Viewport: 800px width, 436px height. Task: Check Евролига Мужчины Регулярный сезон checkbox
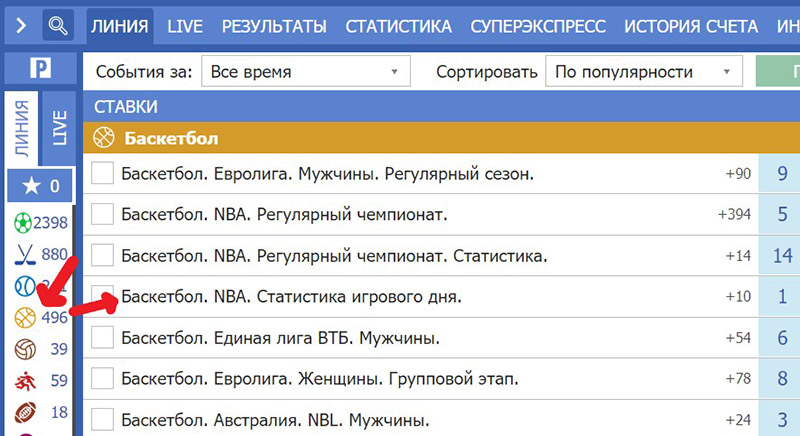pos(102,173)
